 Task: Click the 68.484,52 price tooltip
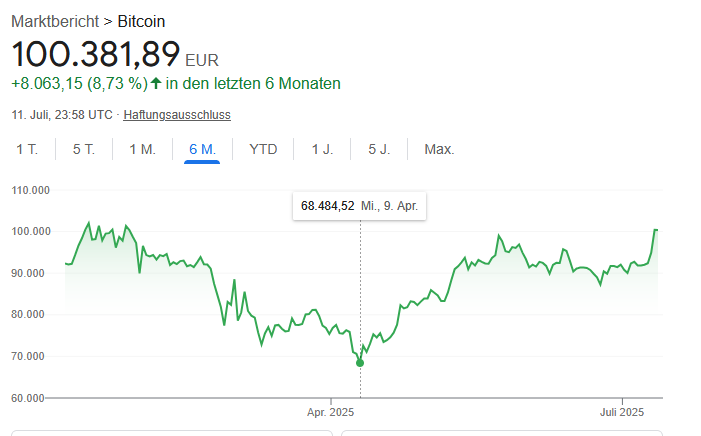(x=359, y=206)
